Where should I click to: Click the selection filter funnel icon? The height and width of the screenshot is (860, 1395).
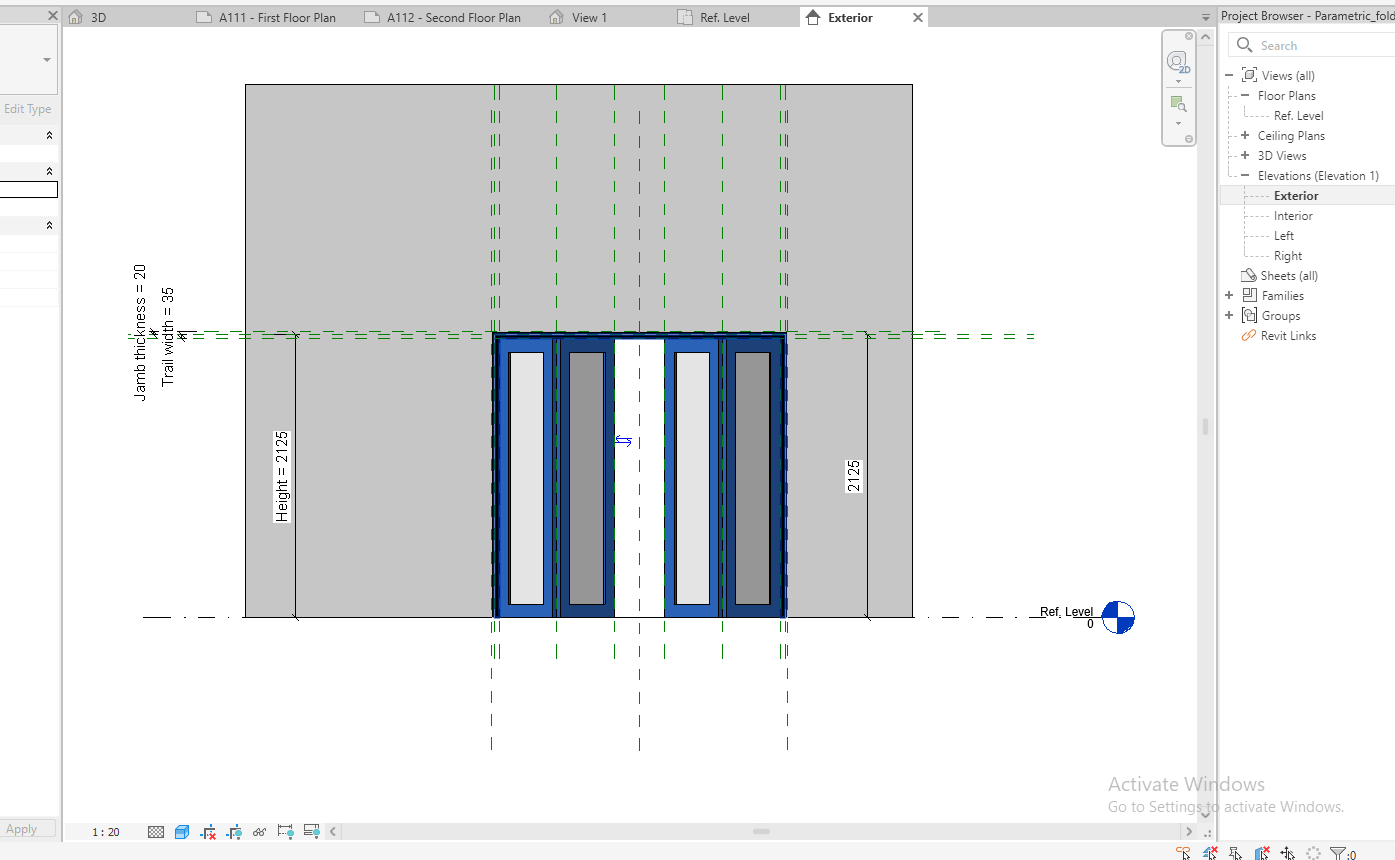[1338, 853]
